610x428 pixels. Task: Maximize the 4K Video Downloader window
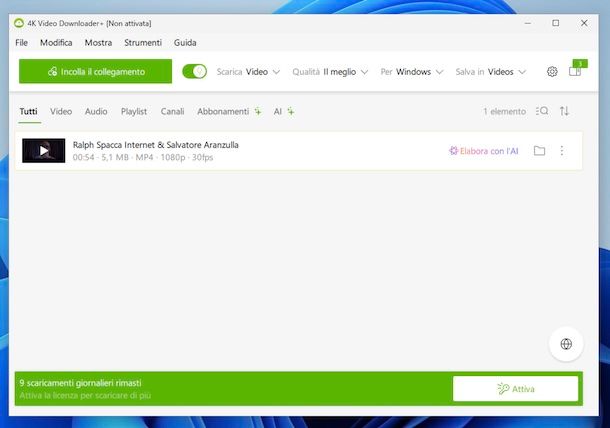tap(556, 23)
